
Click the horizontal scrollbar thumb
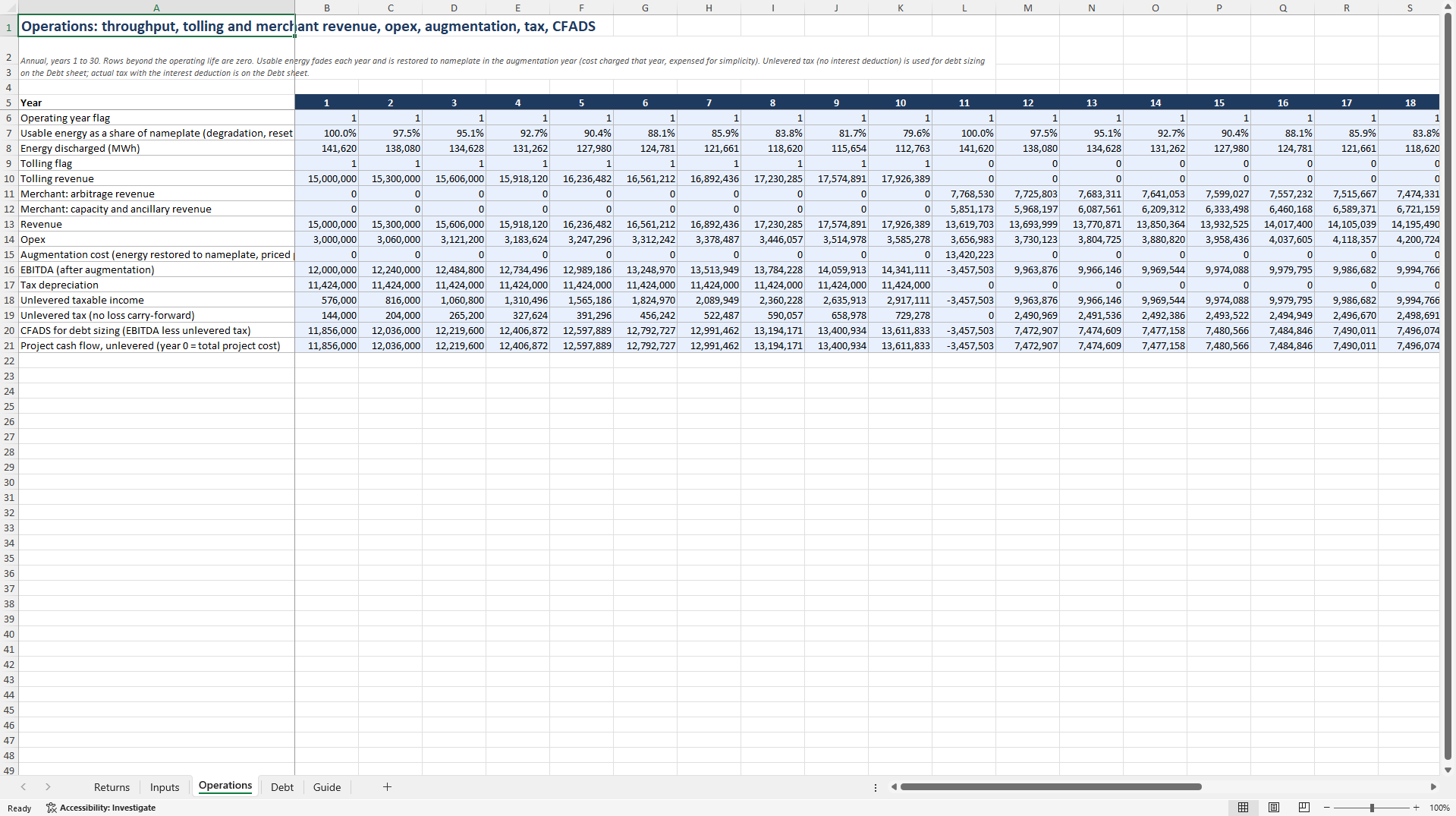pyautogui.click(x=1051, y=787)
